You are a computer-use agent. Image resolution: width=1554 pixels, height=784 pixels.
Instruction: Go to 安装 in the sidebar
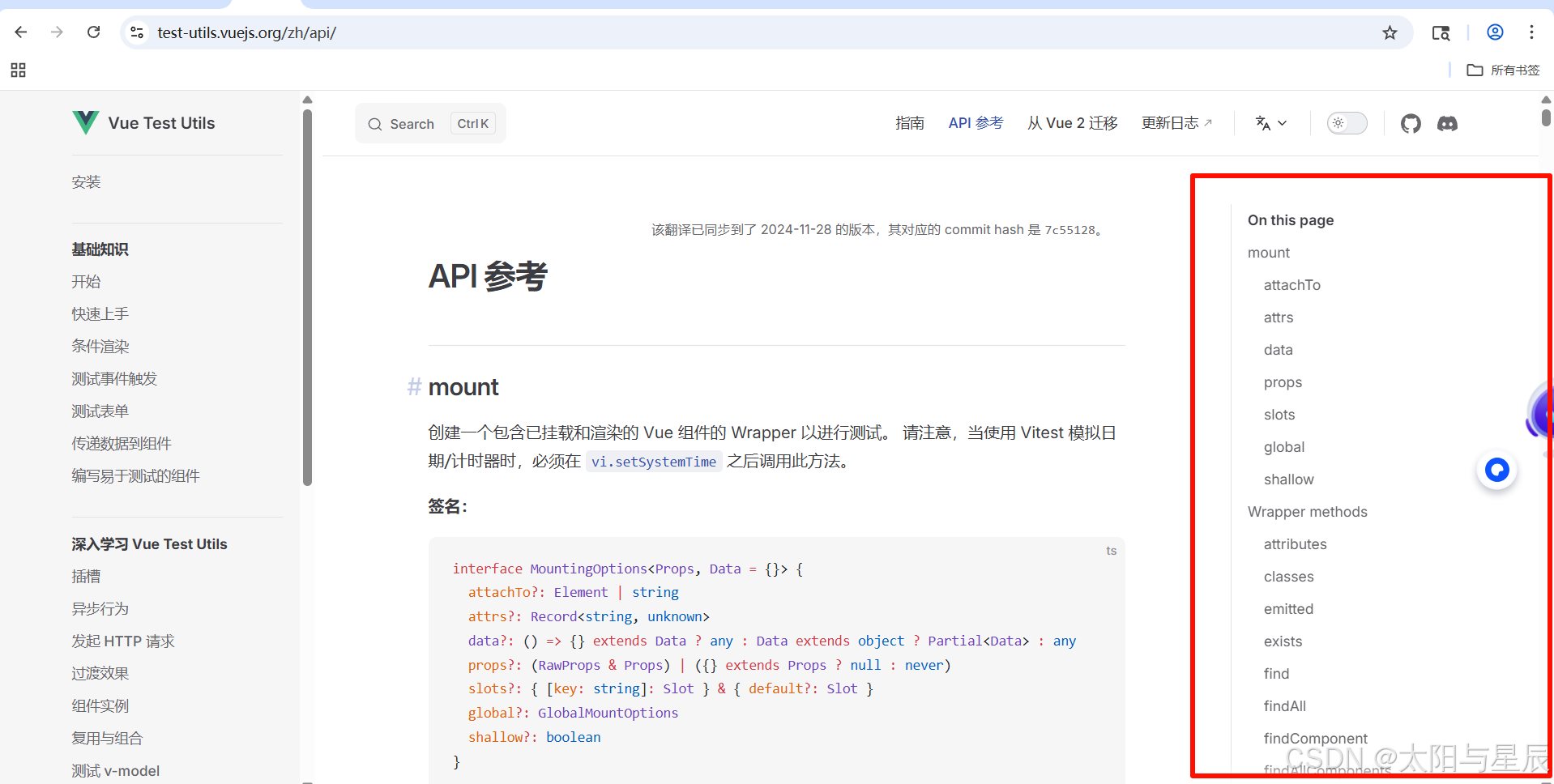pyautogui.click(x=86, y=182)
